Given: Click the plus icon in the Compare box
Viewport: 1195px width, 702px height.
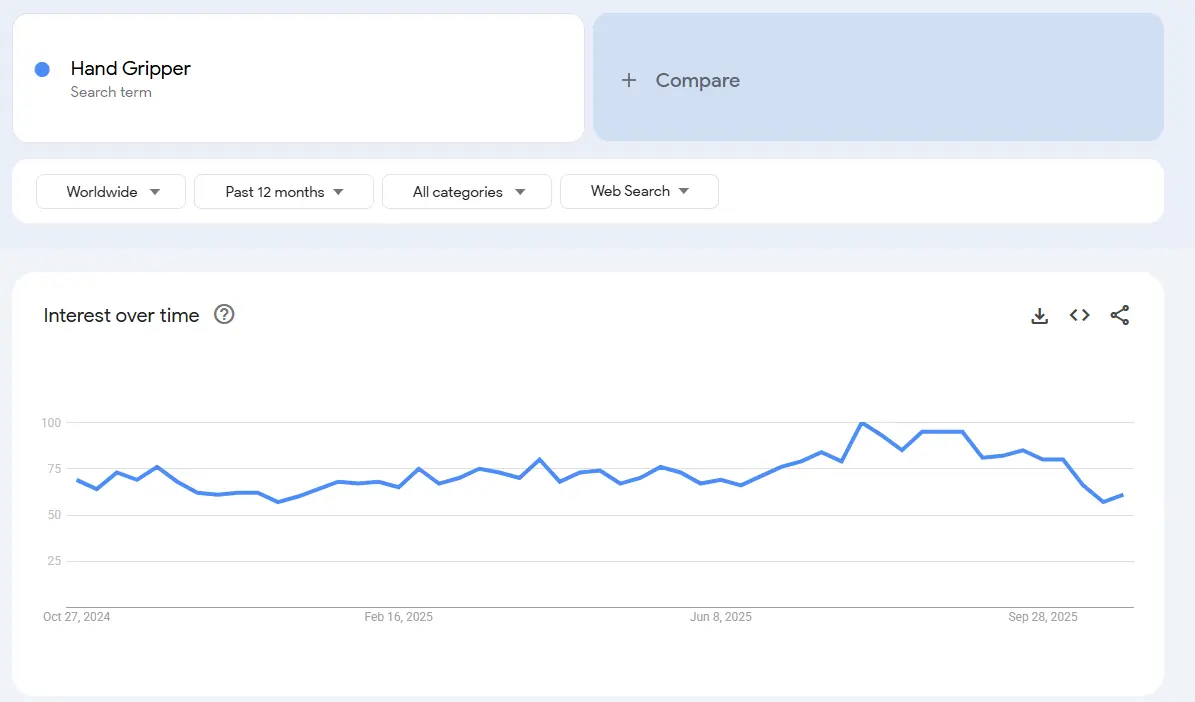Looking at the screenshot, I should [x=628, y=80].
